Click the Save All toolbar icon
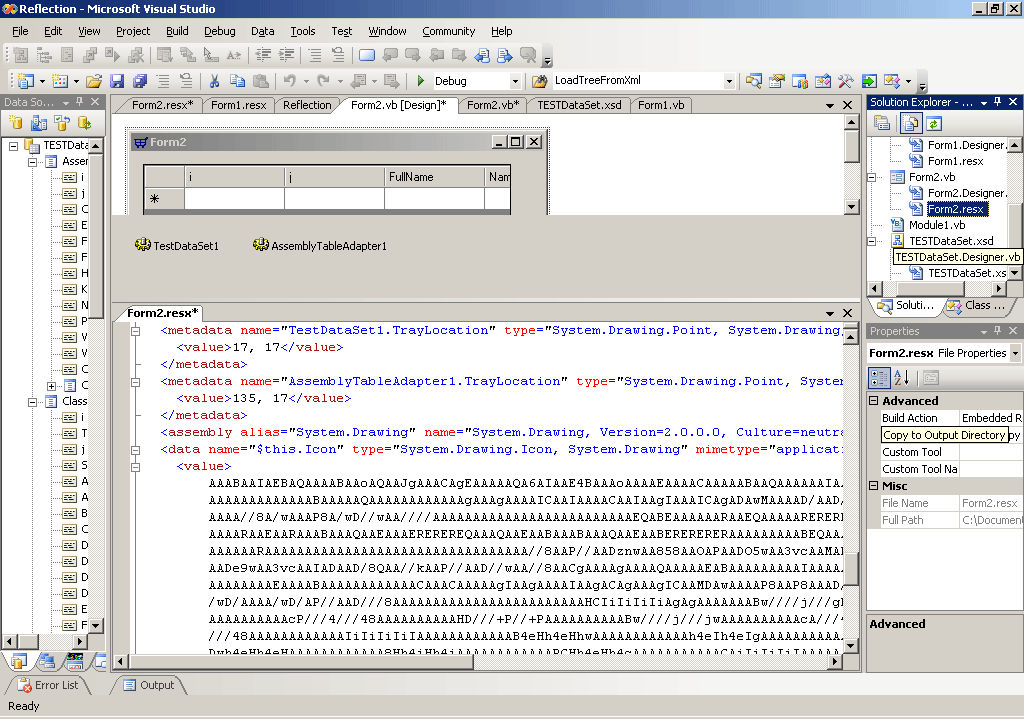Viewport: 1024px width, 719px height. pos(140,81)
